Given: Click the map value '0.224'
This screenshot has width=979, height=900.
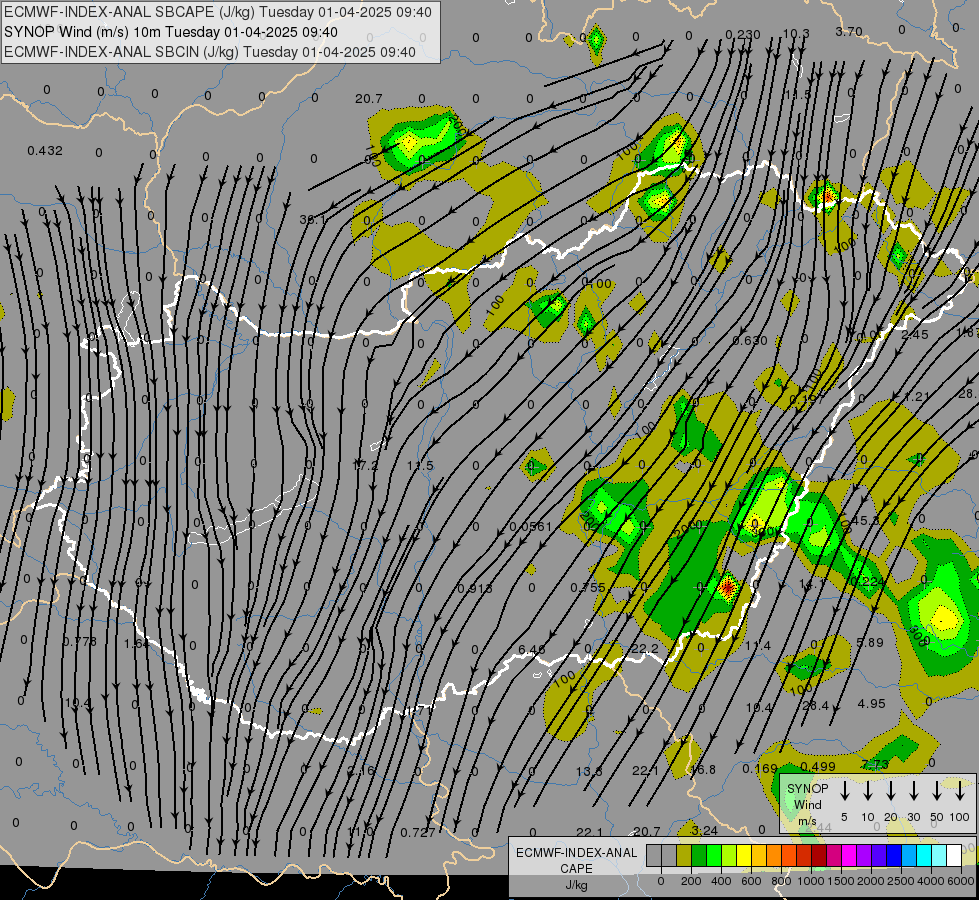Looking at the screenshot, I should 867,581.
